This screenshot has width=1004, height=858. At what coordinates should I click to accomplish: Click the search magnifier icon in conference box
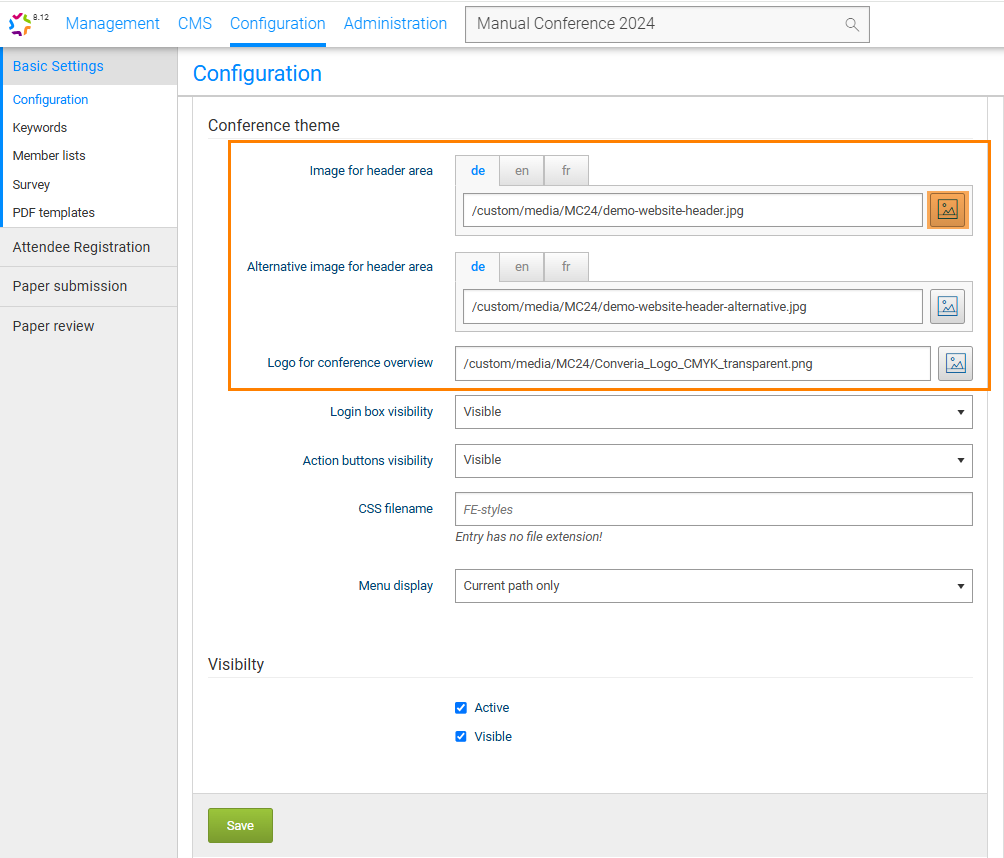852,25
